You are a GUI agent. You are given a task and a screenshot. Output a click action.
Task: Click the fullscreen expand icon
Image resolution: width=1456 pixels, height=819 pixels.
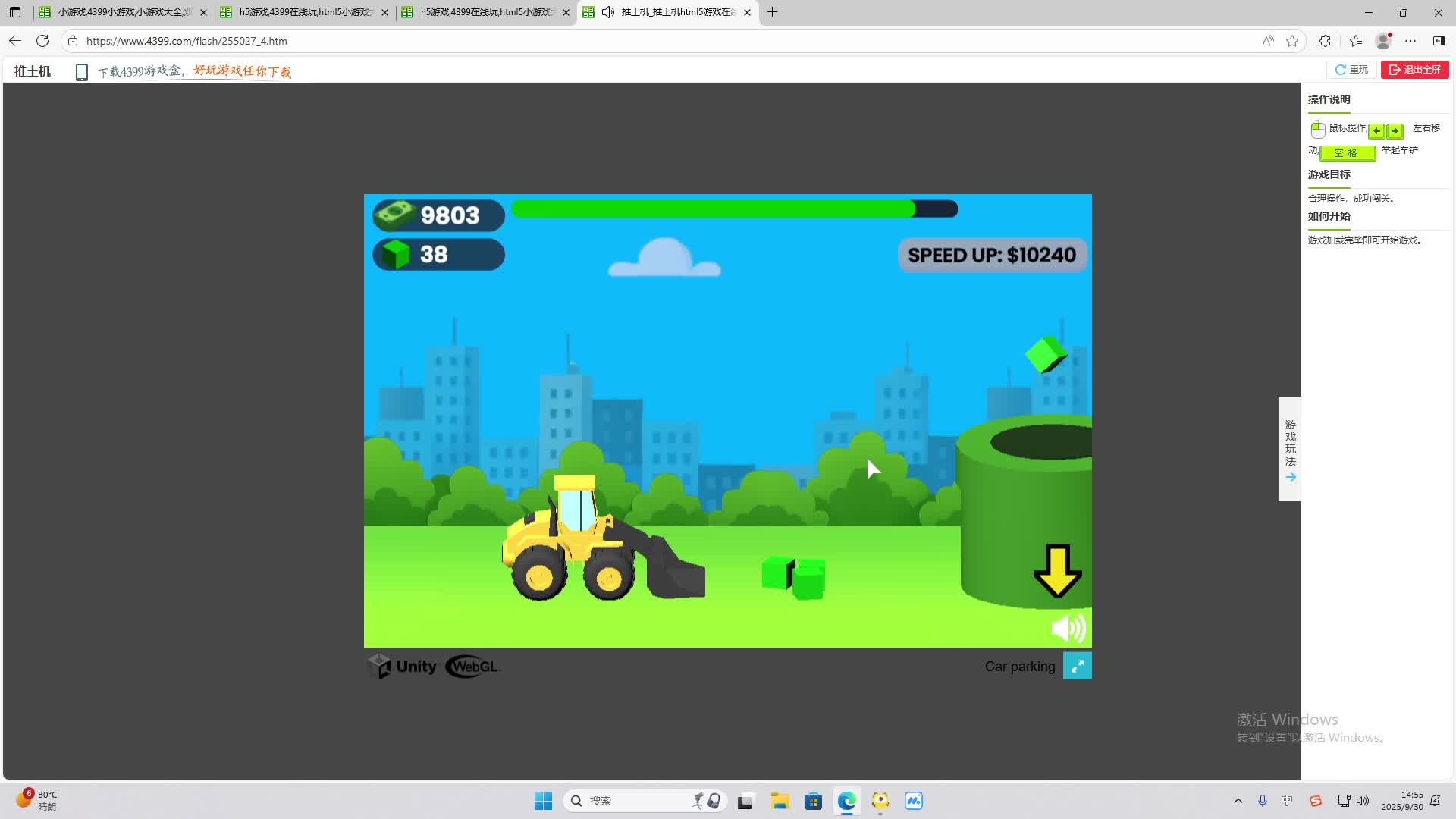click(x=1077, y=666)
